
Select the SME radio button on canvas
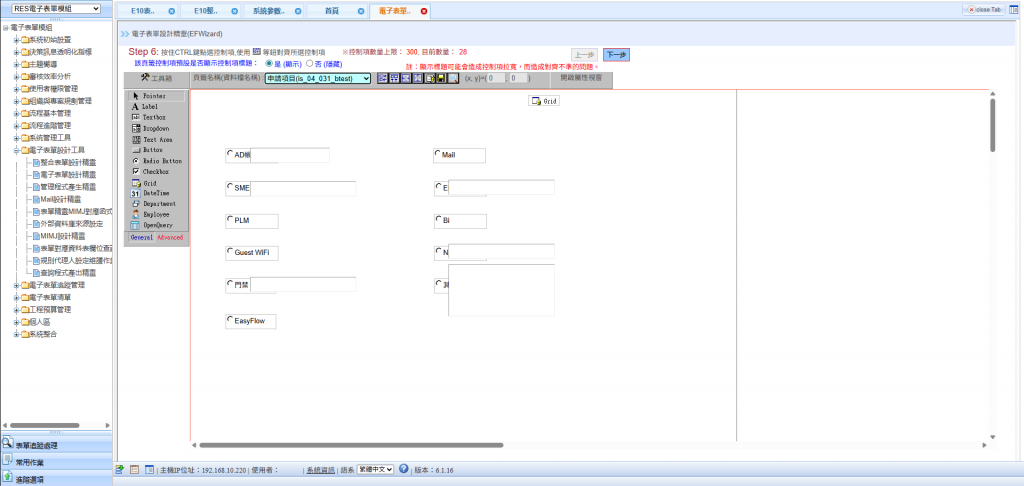click(230, 187)
